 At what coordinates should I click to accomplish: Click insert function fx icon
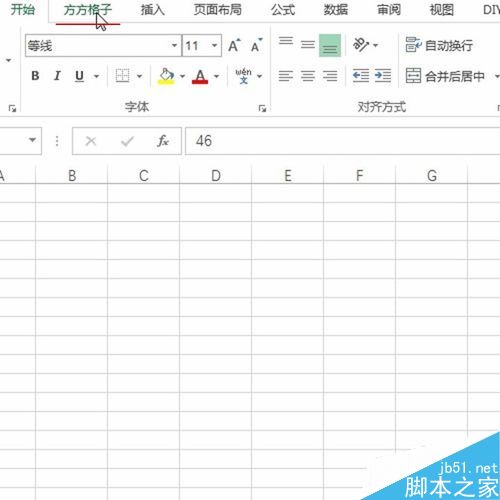pos(163,141)
